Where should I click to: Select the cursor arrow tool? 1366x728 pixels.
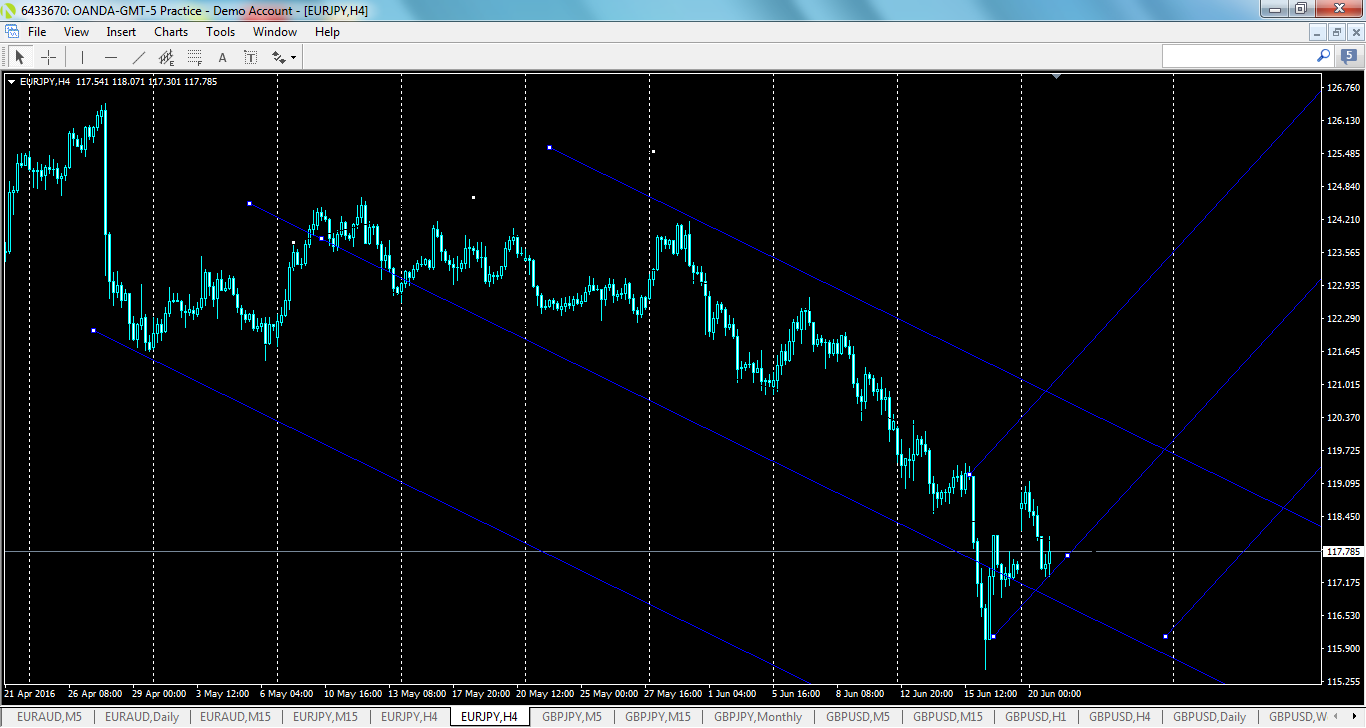tap(19, 56)
